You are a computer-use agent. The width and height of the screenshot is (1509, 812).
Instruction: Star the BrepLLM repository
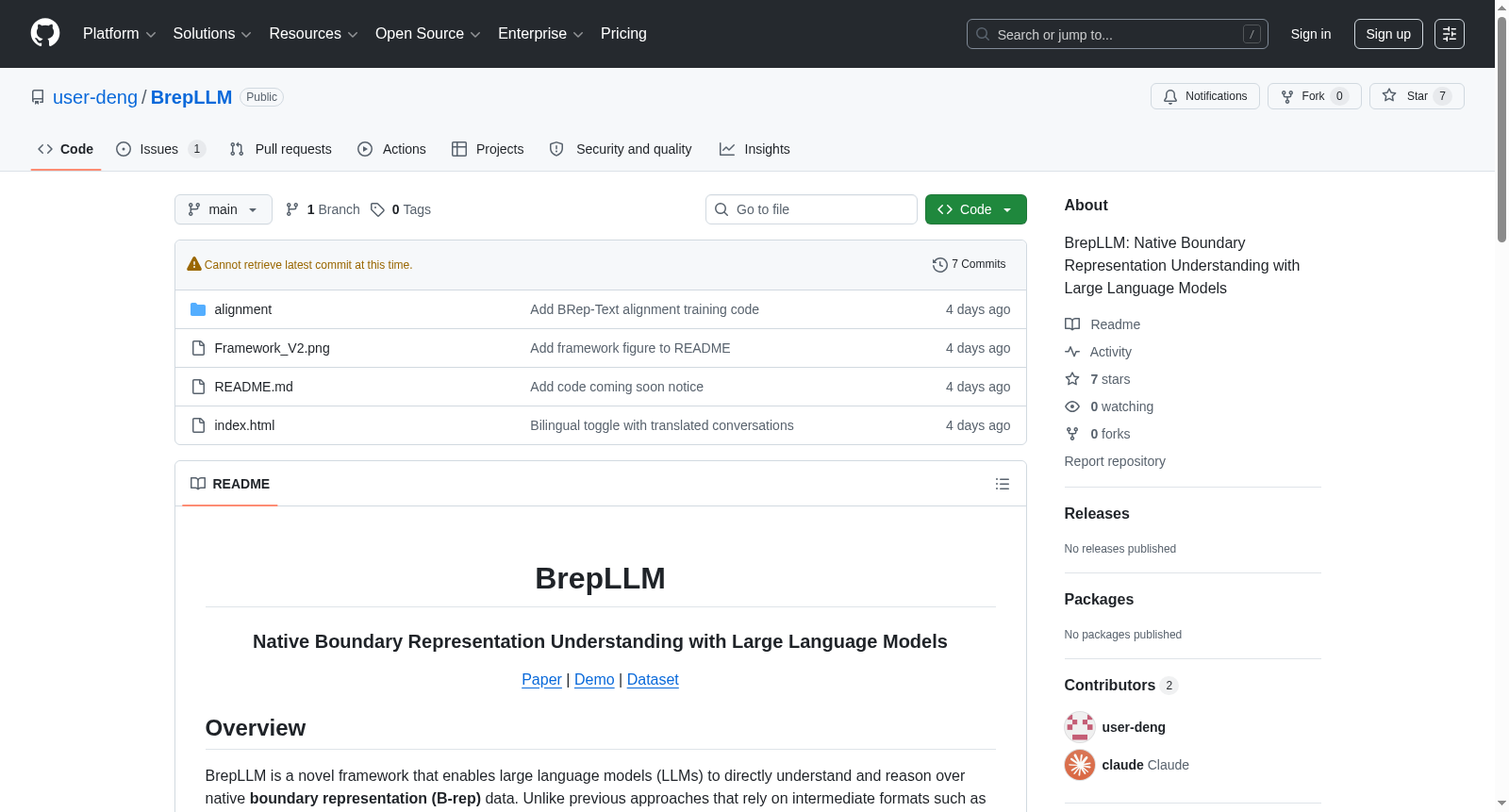(1417, 96)
